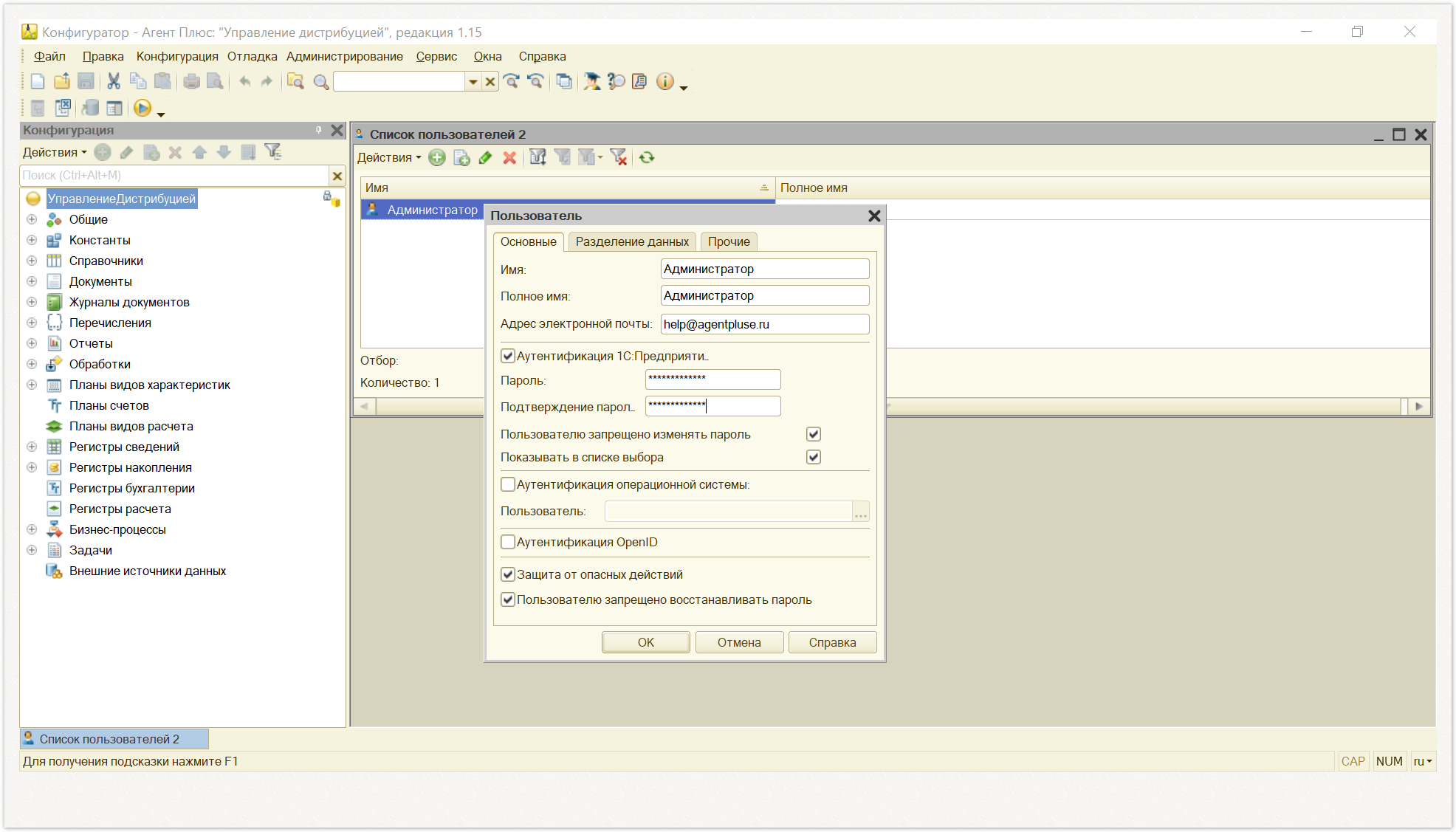
Task: Click the Адрес электронной почты input field
Action: tap(764, 324)
